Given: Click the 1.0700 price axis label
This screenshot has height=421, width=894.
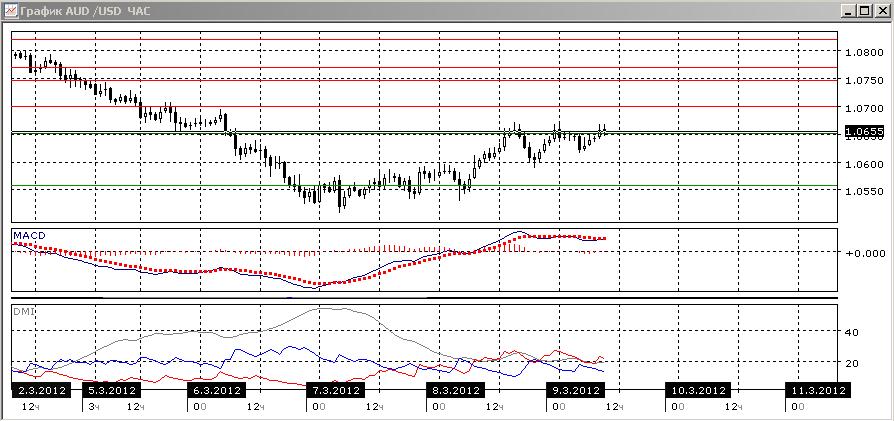Looking at the screenshot, I should pos(865,108).
